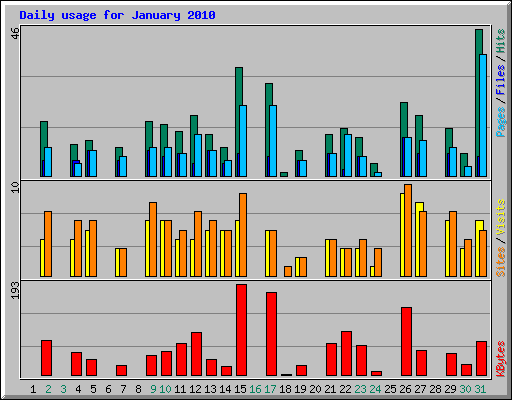Click the blue 'Files' legend label
Viewport: 512px width, 400px height.
[x=500, y=80]
